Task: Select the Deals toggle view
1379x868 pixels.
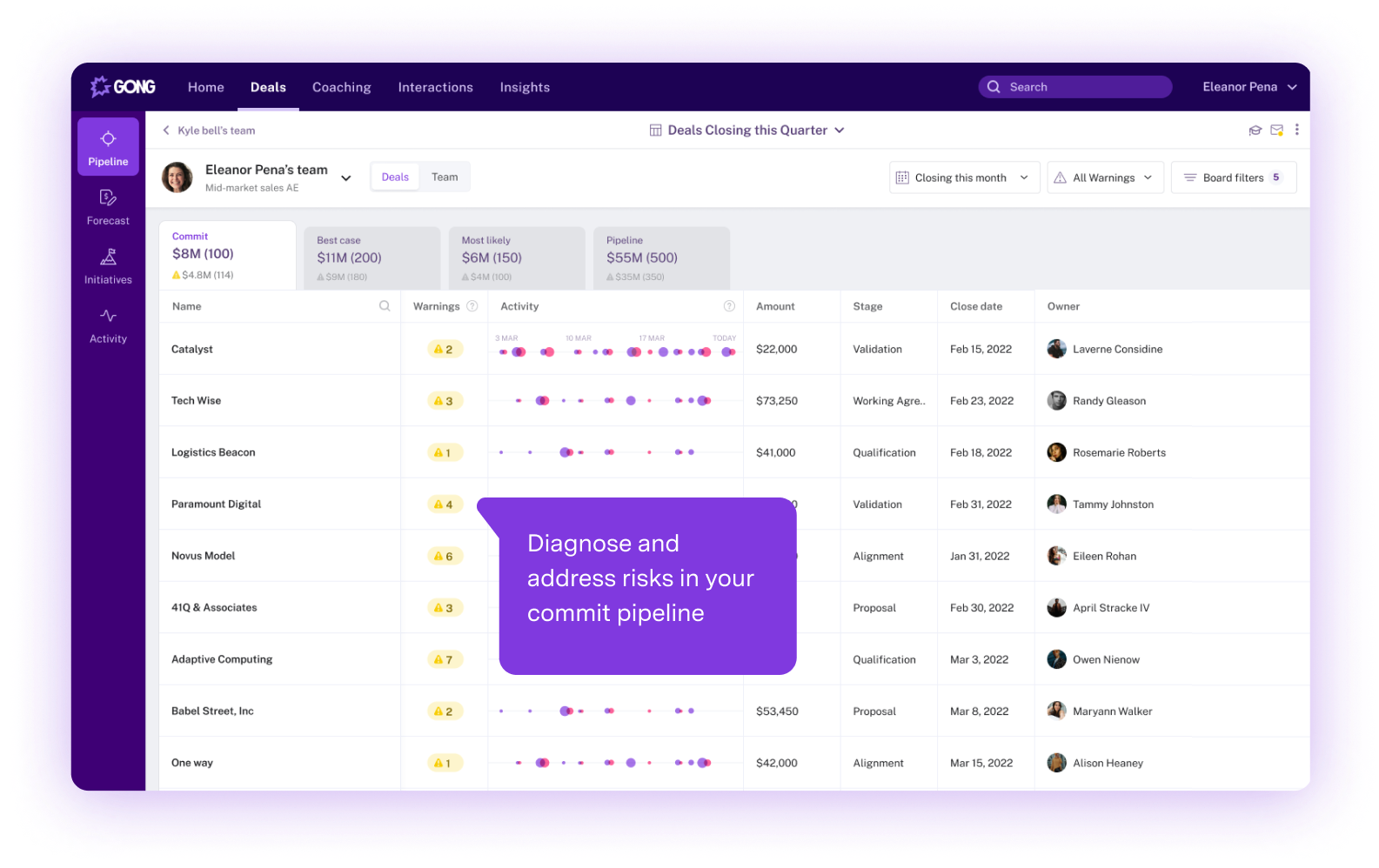Action: 395,177
